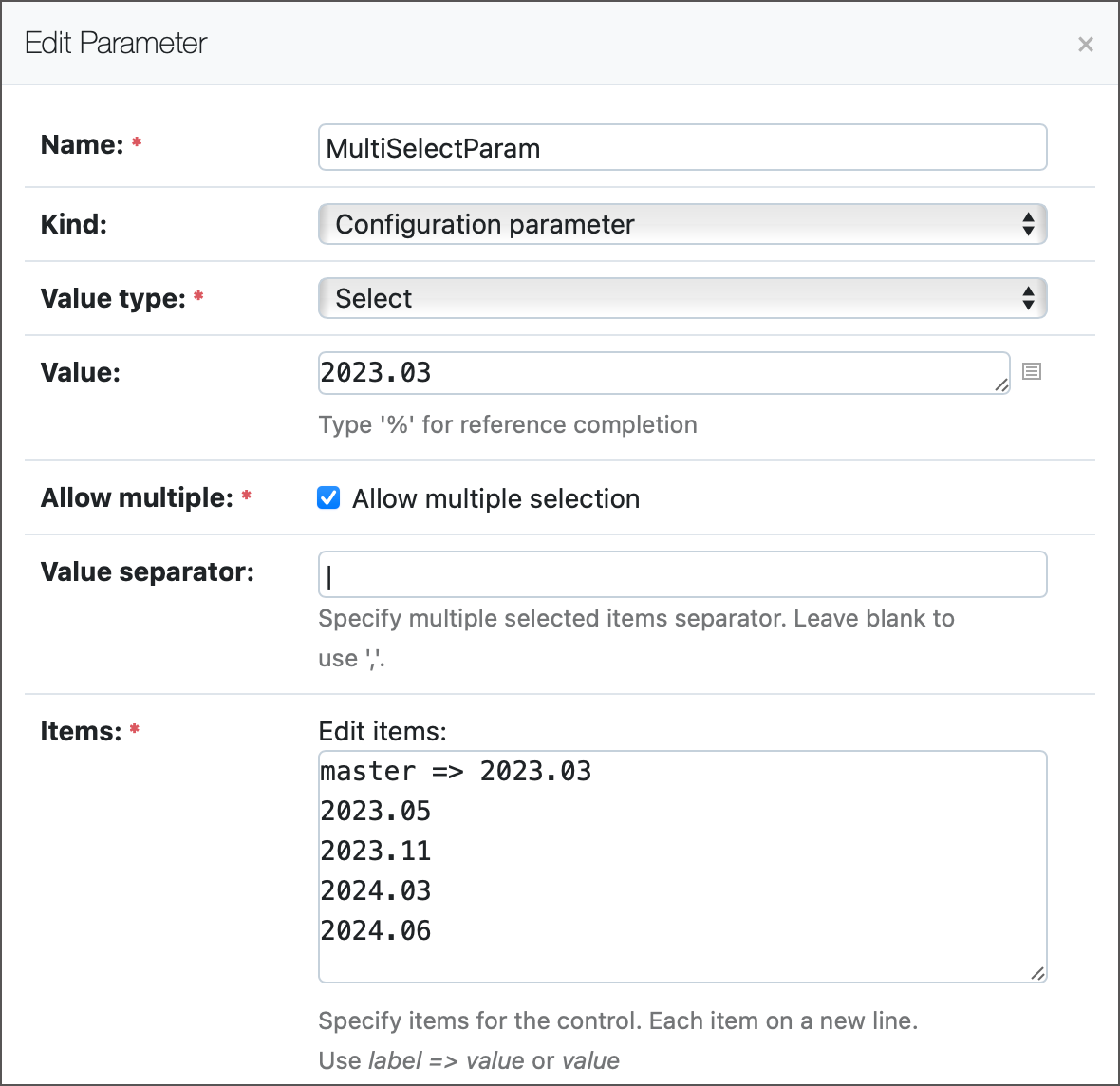Open the Value type combo box showing Select
Viewport: 1120px width, 1086px height.
tap(681, 298)
